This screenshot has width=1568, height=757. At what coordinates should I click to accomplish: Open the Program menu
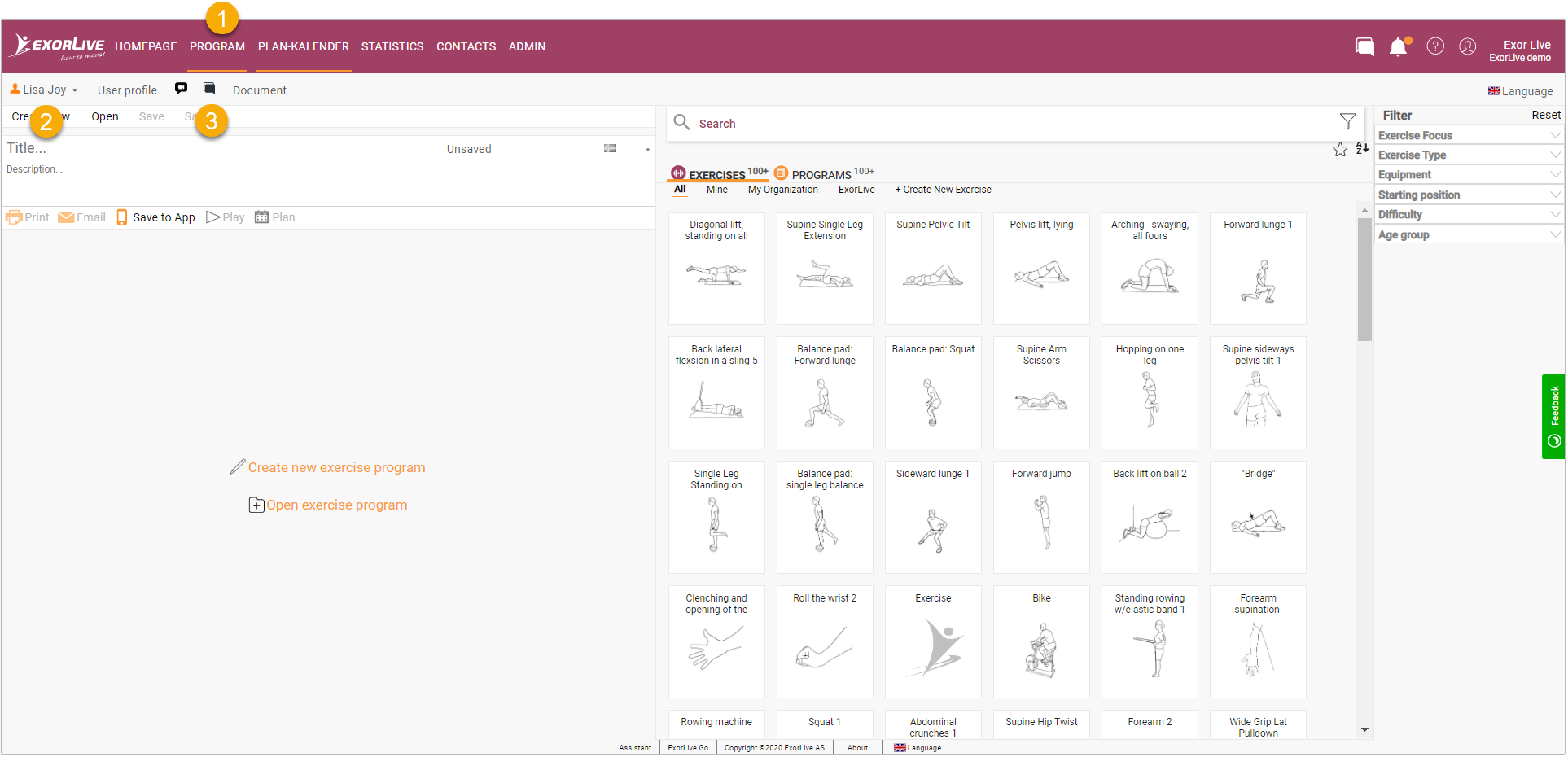217,46
